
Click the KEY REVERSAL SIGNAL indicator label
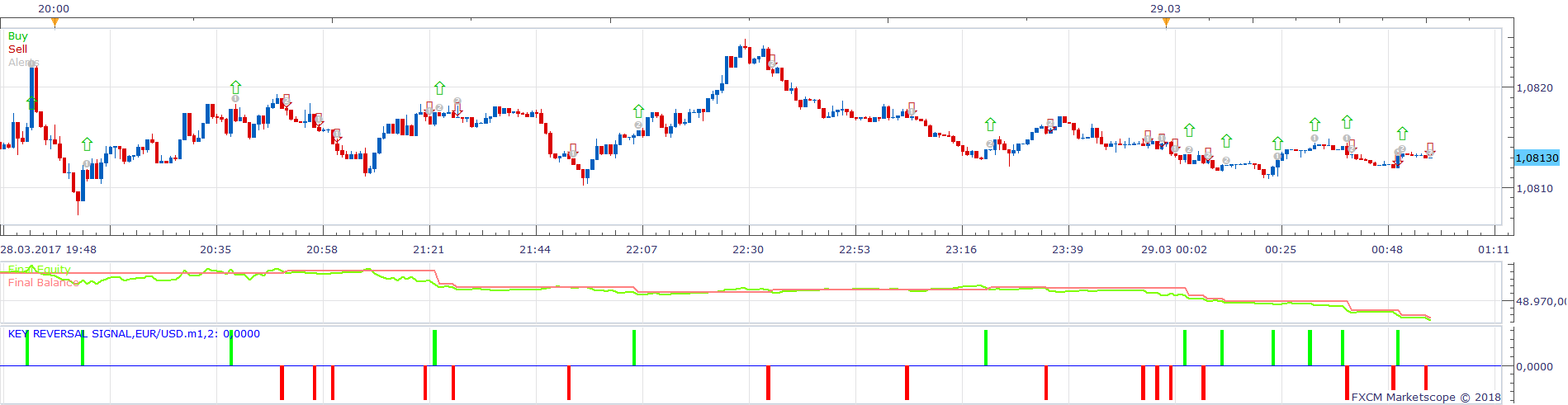point(134,334)
